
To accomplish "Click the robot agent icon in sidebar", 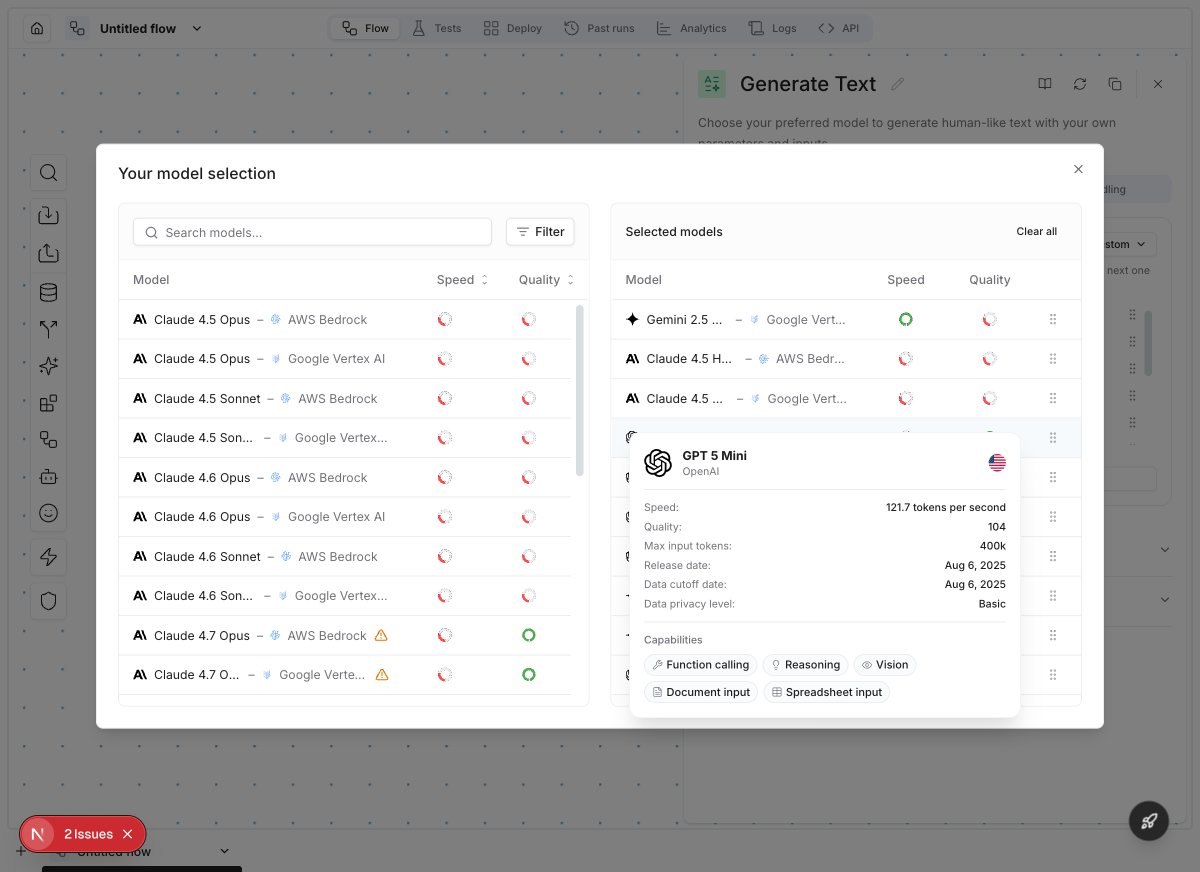I will point(48,477).
